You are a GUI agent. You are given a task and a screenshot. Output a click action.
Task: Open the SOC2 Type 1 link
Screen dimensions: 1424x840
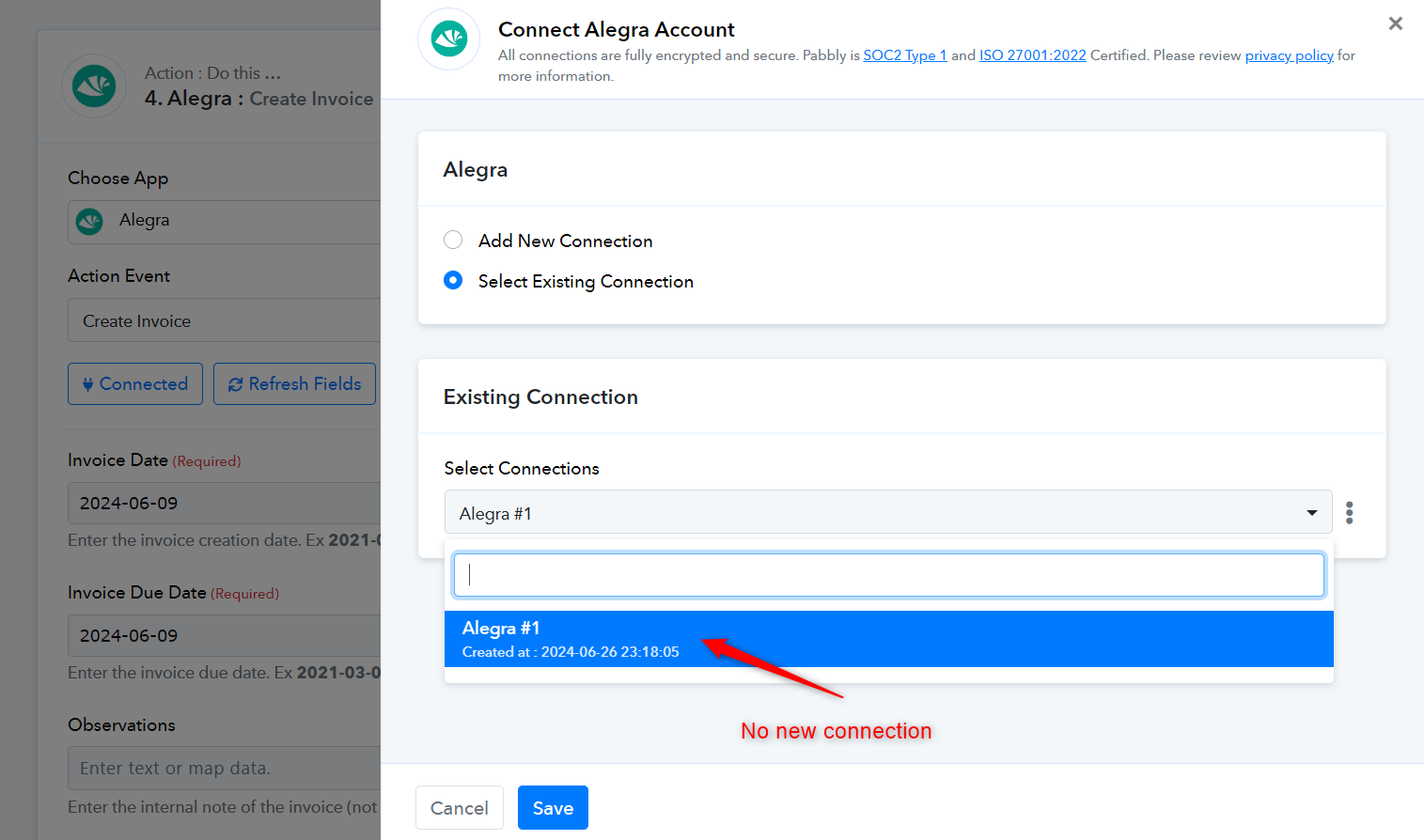coord(905,55)
